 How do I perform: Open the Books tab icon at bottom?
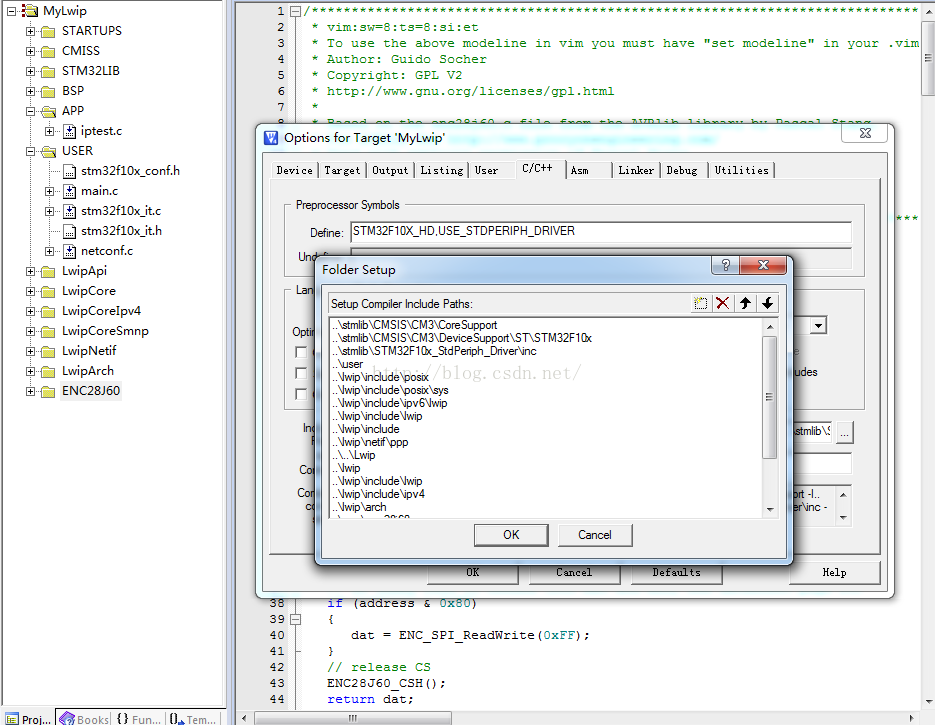[84, 718]
